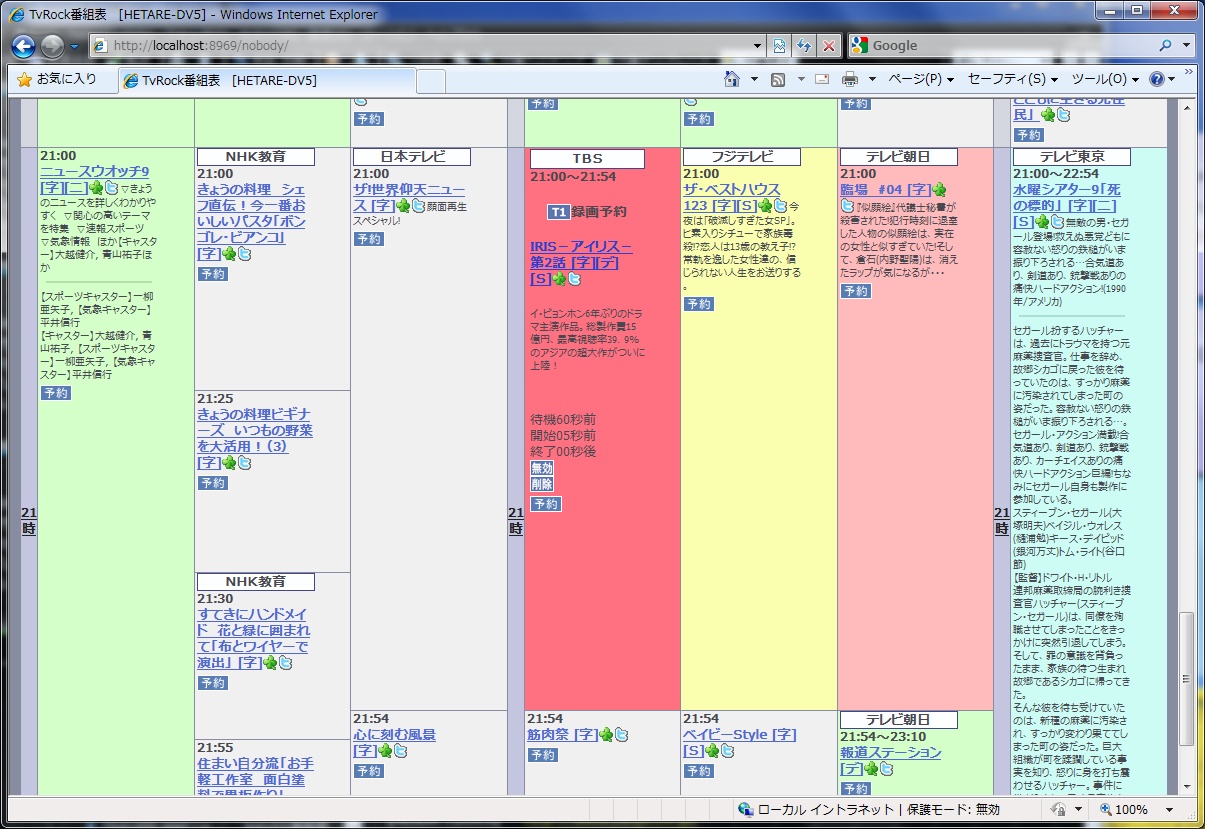Open the recent pages dropdown next to Forward
The width and height of the screenshot is (1205, 829).
pos(74,46)
